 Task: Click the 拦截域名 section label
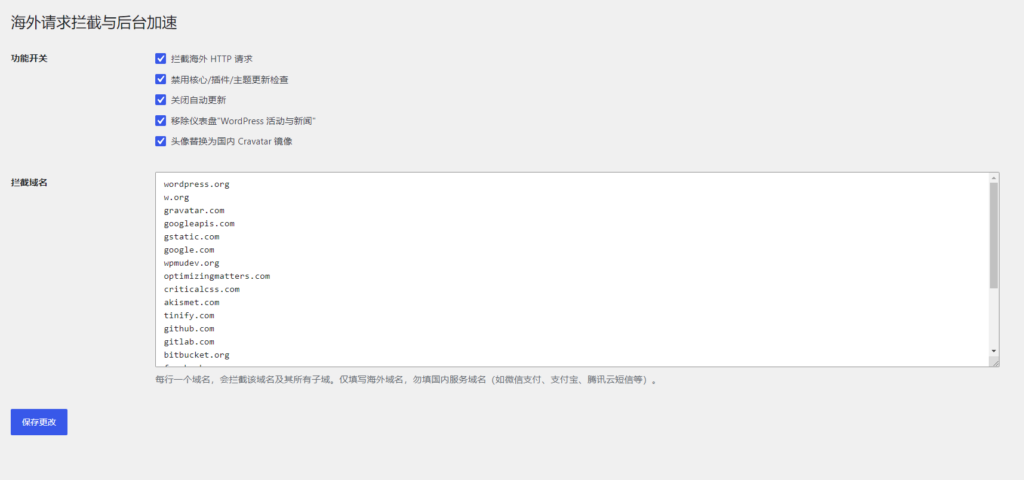[x=29, y=183]
